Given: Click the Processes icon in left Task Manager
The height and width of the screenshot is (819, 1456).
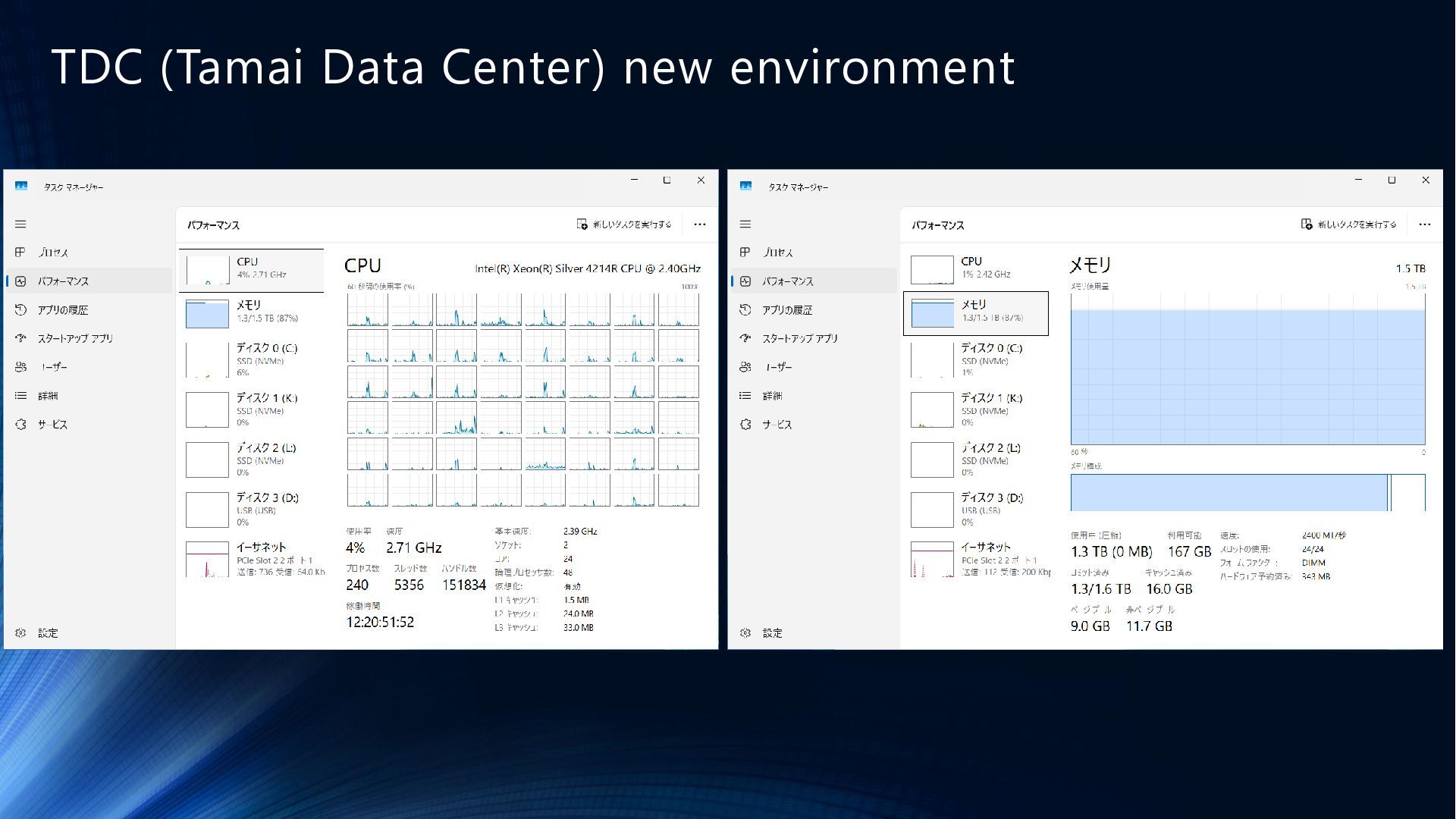Looking at the screenshot, I should [x=21, y=253].
